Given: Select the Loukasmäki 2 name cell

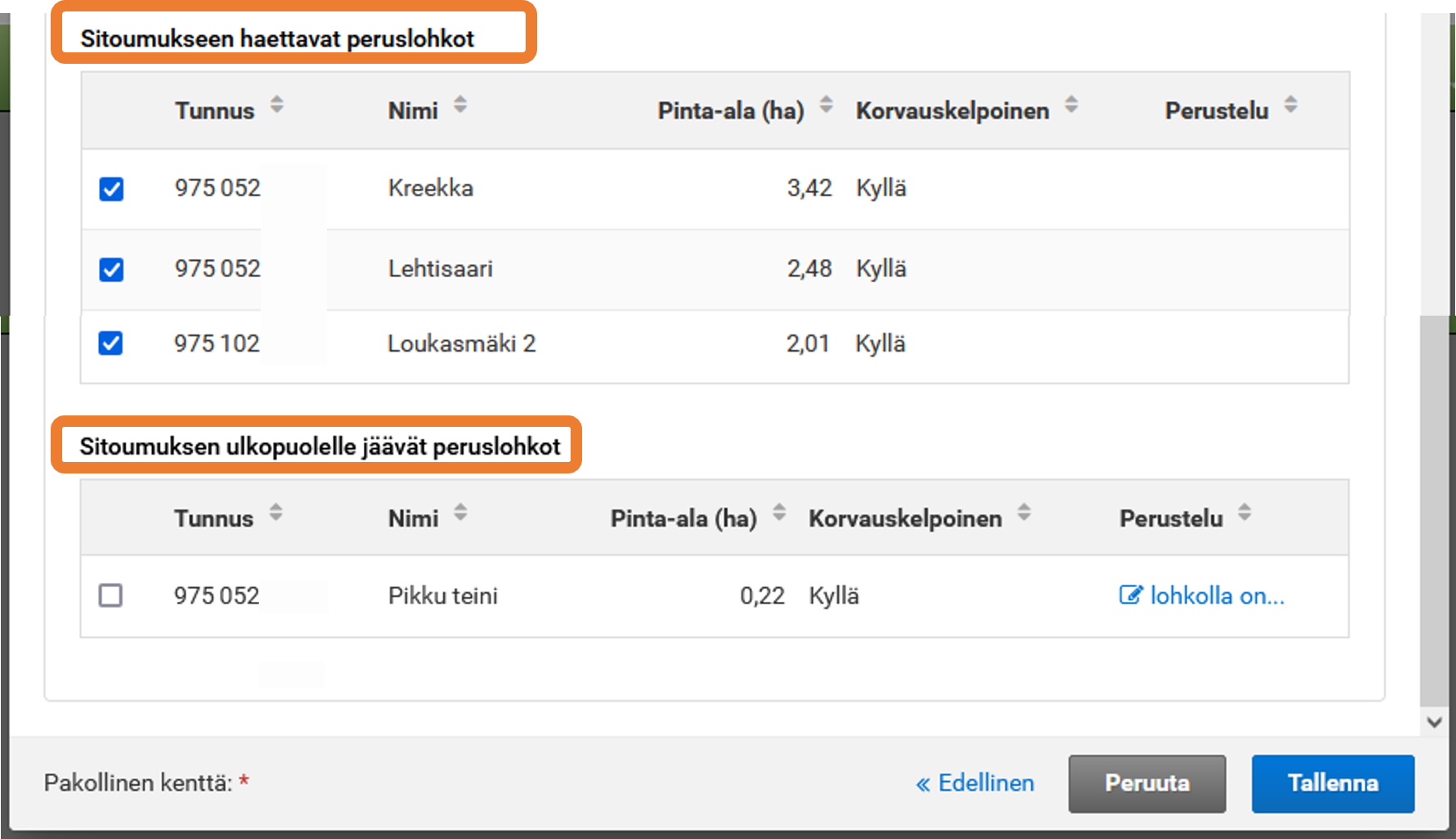Looking at the screenshot, I should [461, 343].
